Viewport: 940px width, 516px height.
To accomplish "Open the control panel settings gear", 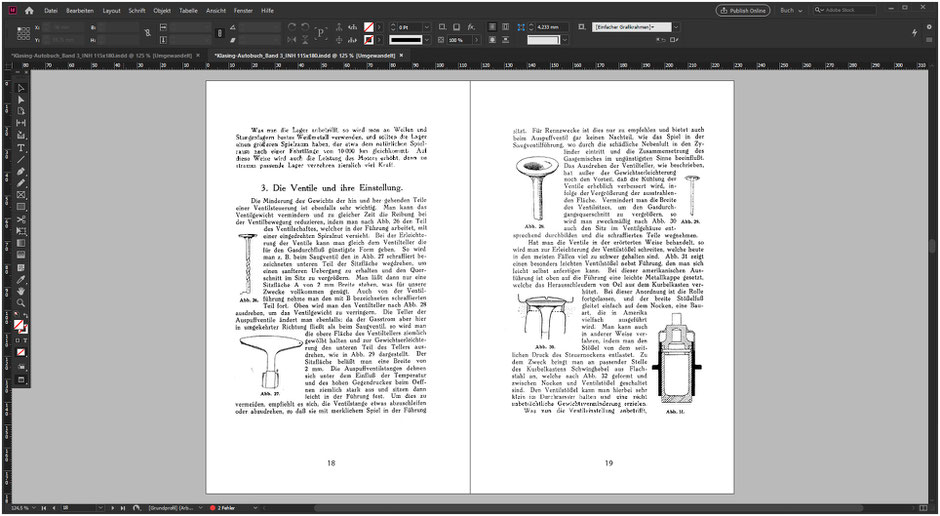I will tap(930, 27).
